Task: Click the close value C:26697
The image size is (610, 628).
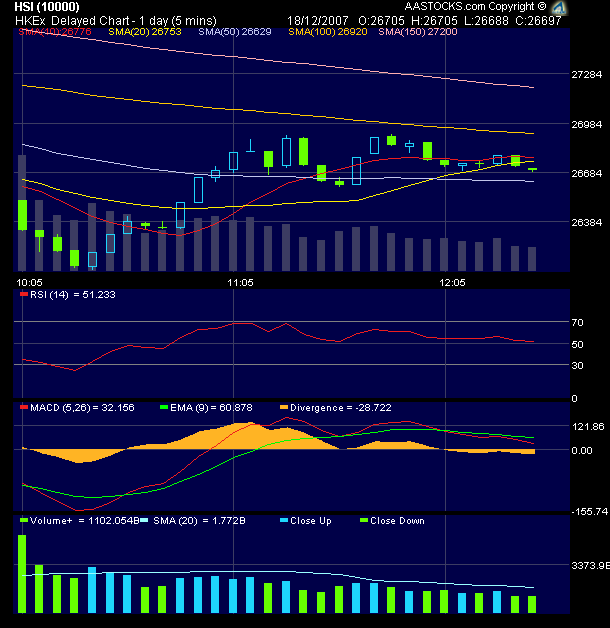Action: click(x=538, y=21)
